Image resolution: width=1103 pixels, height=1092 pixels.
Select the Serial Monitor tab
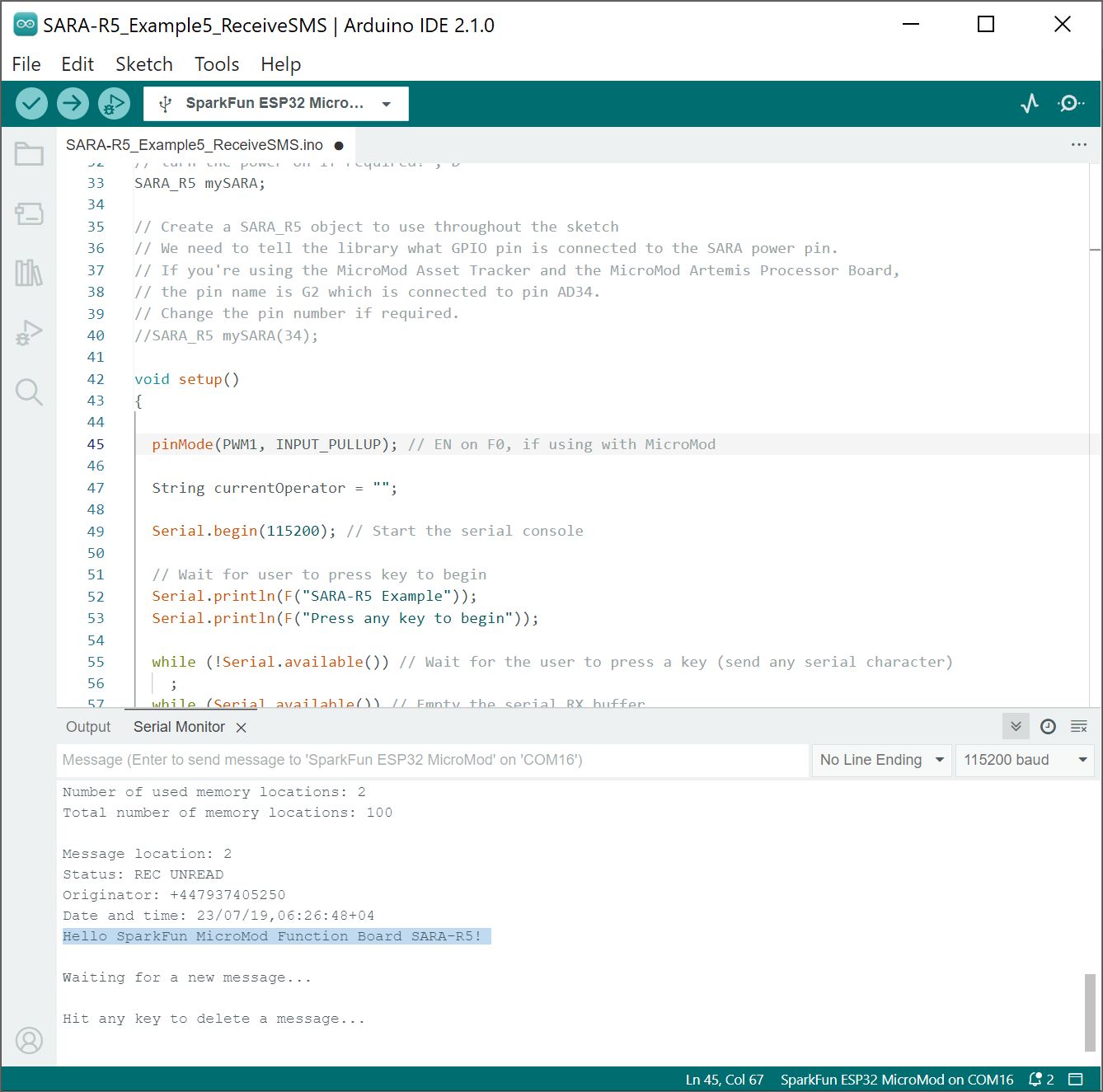pyautogui.click(x=179, y=727)
